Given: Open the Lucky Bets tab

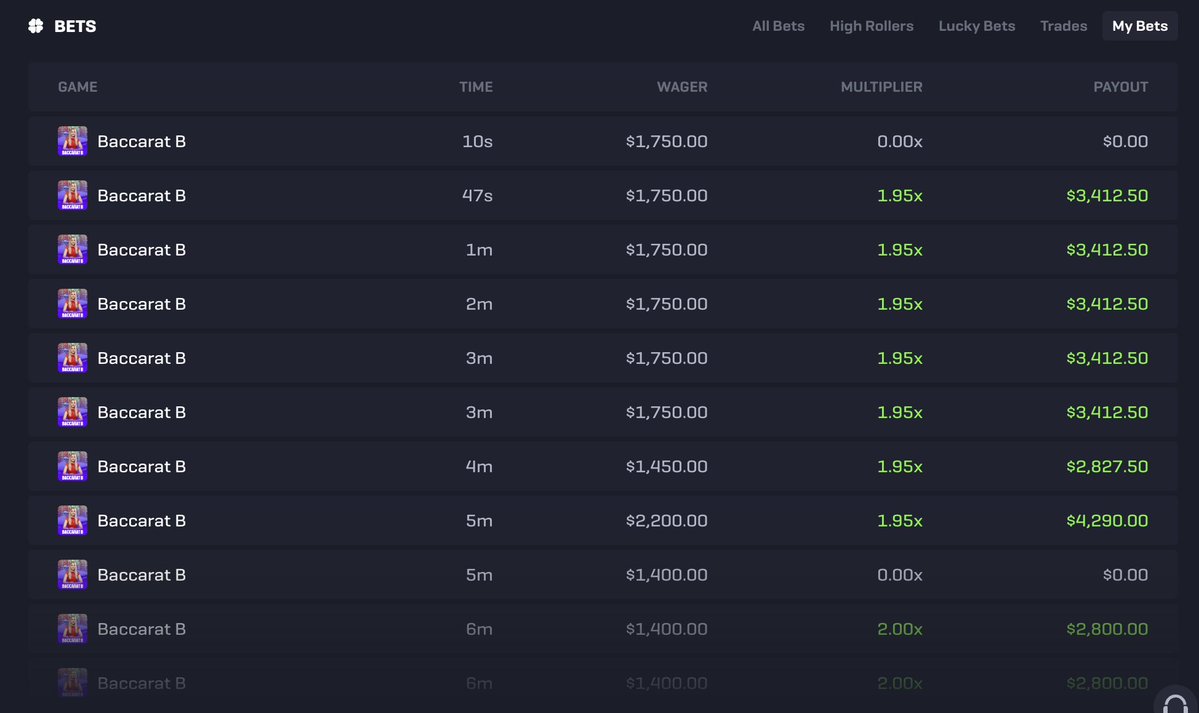Looking at the screenshot, I should pos(976,26).
